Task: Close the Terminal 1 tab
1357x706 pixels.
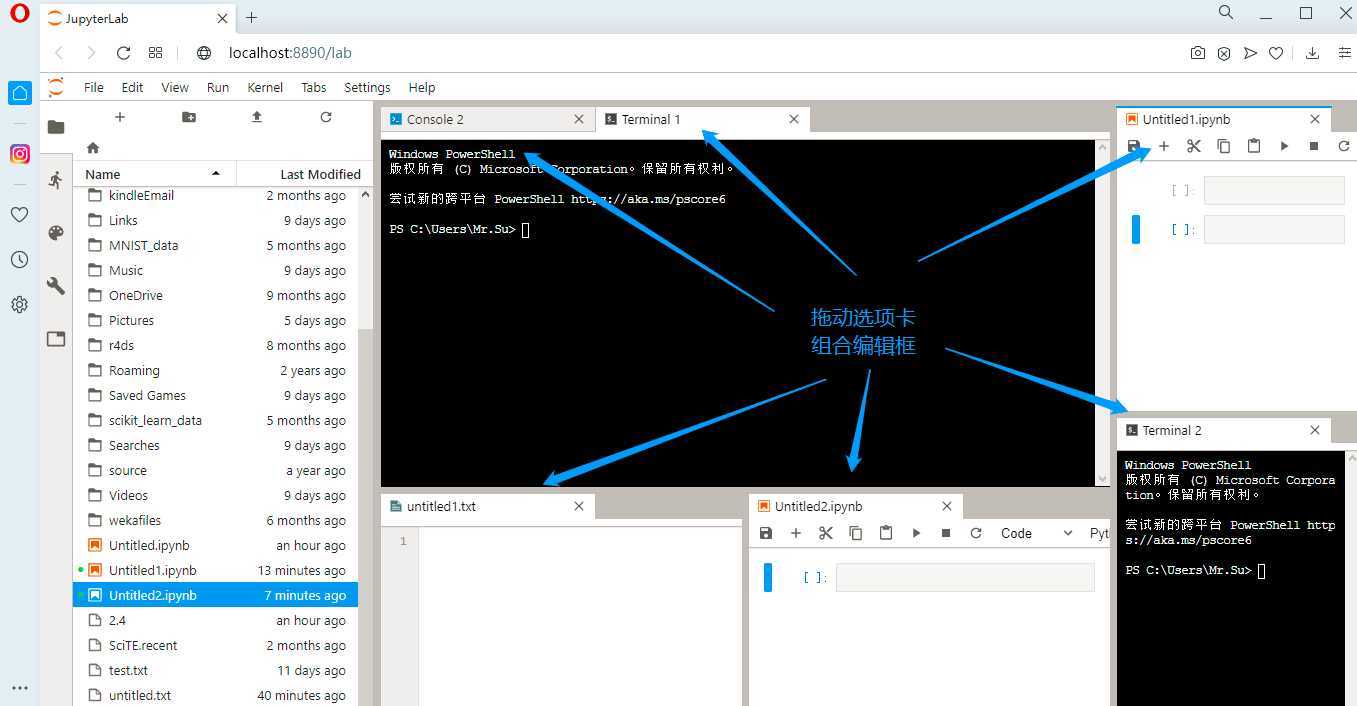Action: coord(794,119)
